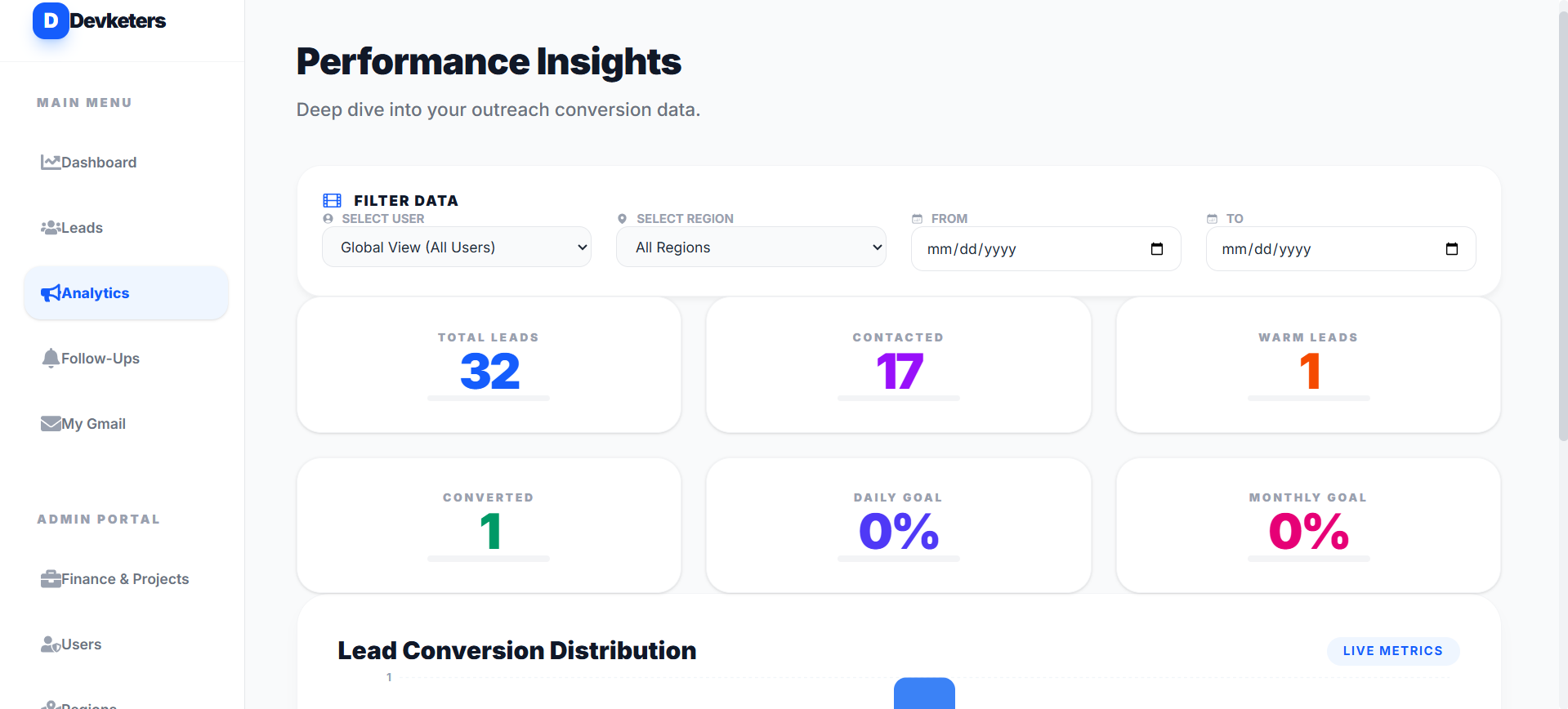Open the TO date picker calendar button

(1452, 249)
